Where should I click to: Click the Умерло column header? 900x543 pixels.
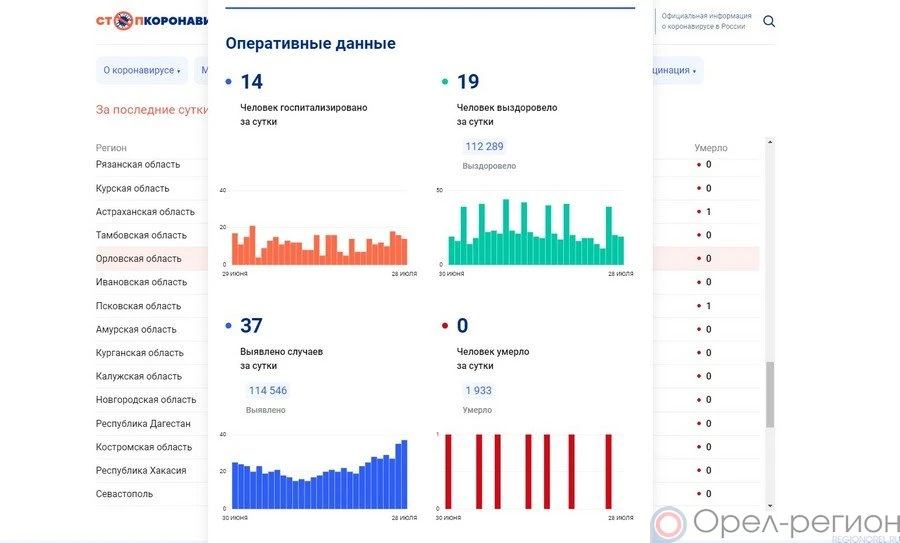[x=710, y=148]
